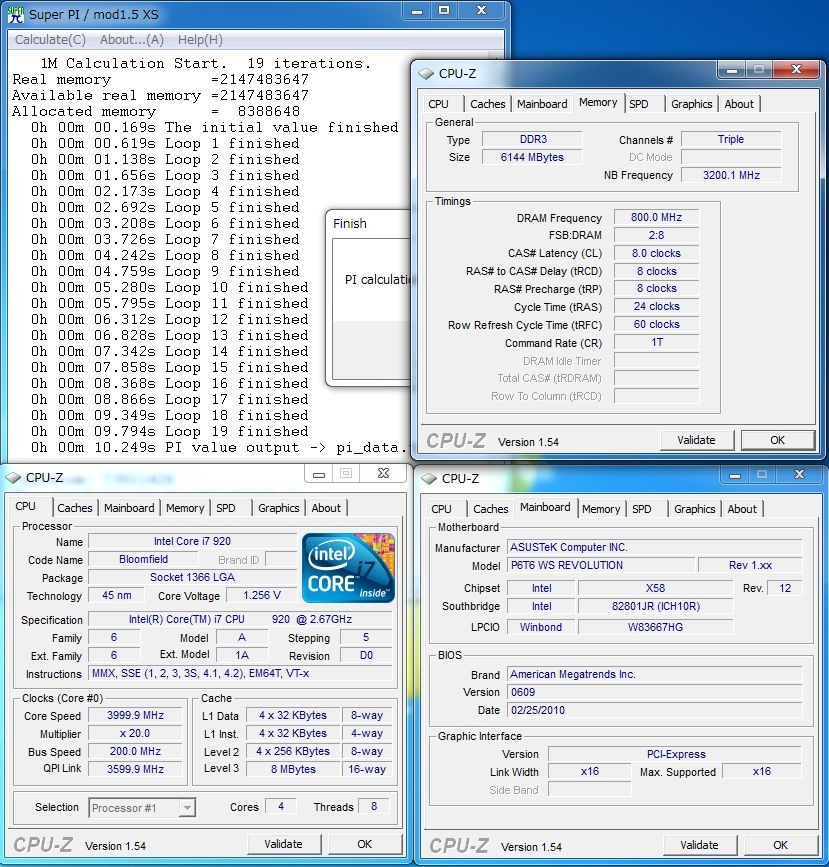Click Validate in the Memory CPU-Z window
The image size is (829, 867).
point(696,440)
